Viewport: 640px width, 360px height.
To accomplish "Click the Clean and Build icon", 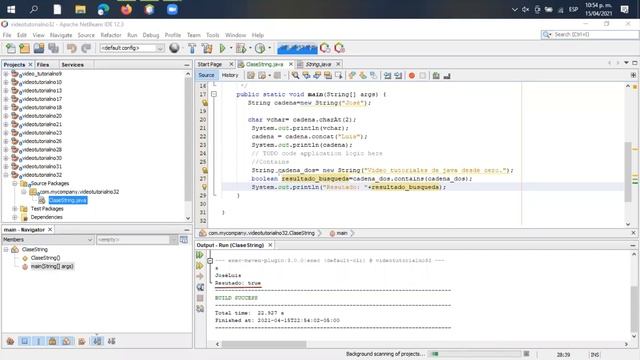I will click(207, 48).
